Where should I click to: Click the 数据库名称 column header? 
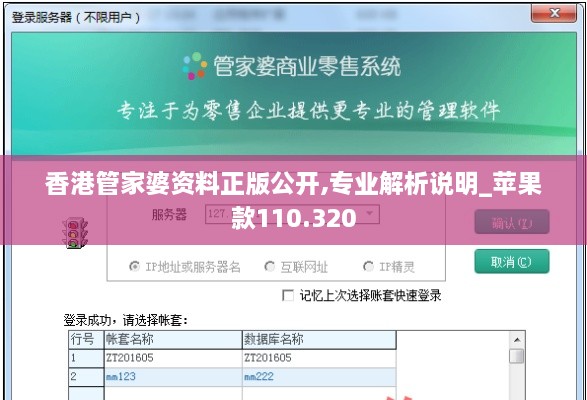[319, 339]
